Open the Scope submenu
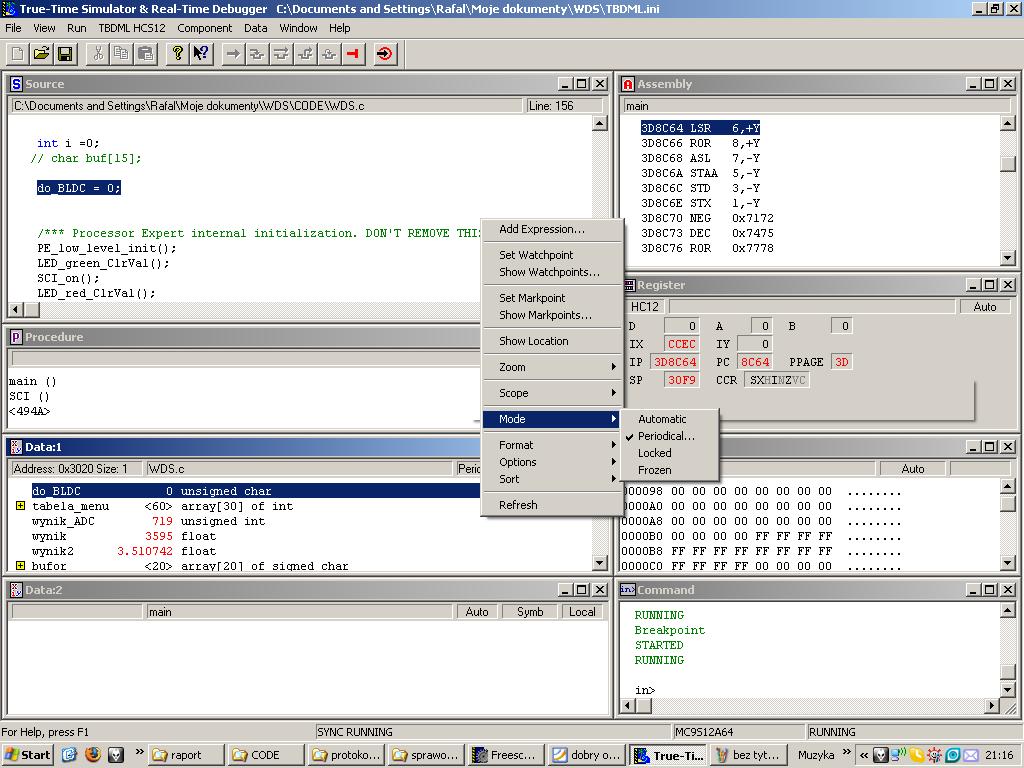This screenshot has height=768, width=1024. point(552,393)
